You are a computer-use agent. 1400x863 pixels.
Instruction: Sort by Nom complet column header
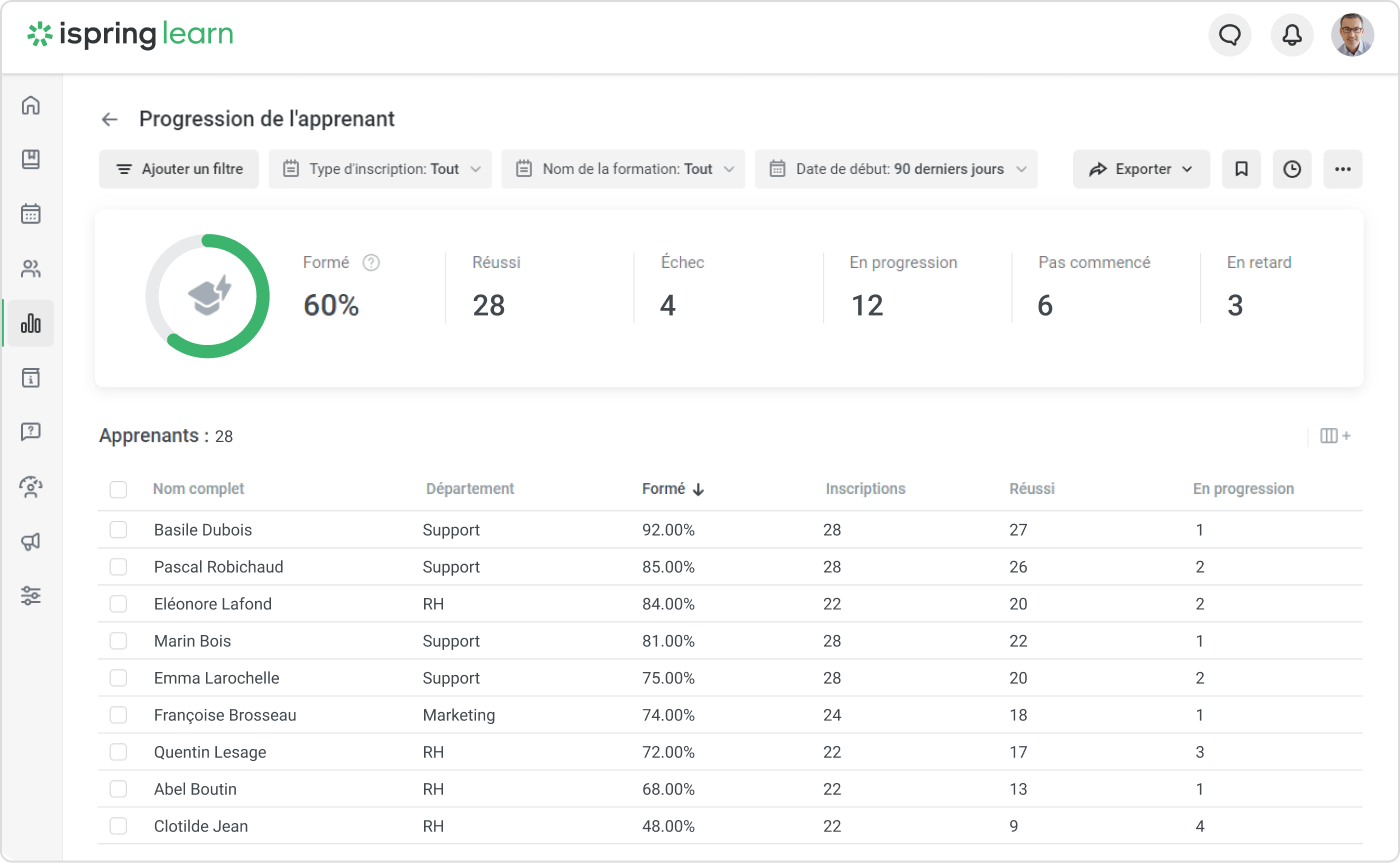(x=199, y=489)
